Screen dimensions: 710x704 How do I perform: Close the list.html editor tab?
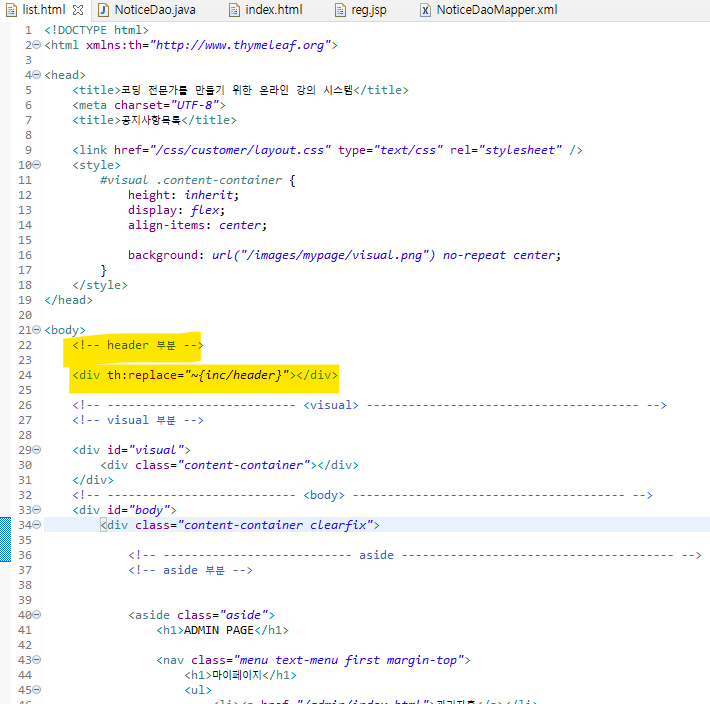tap(78, 10)
